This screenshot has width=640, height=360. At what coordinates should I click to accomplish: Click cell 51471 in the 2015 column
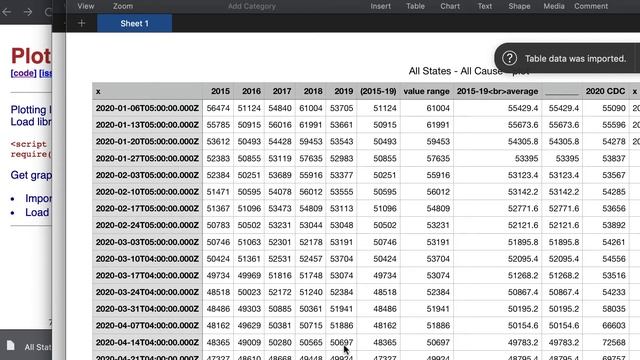[x=218, y=192]
